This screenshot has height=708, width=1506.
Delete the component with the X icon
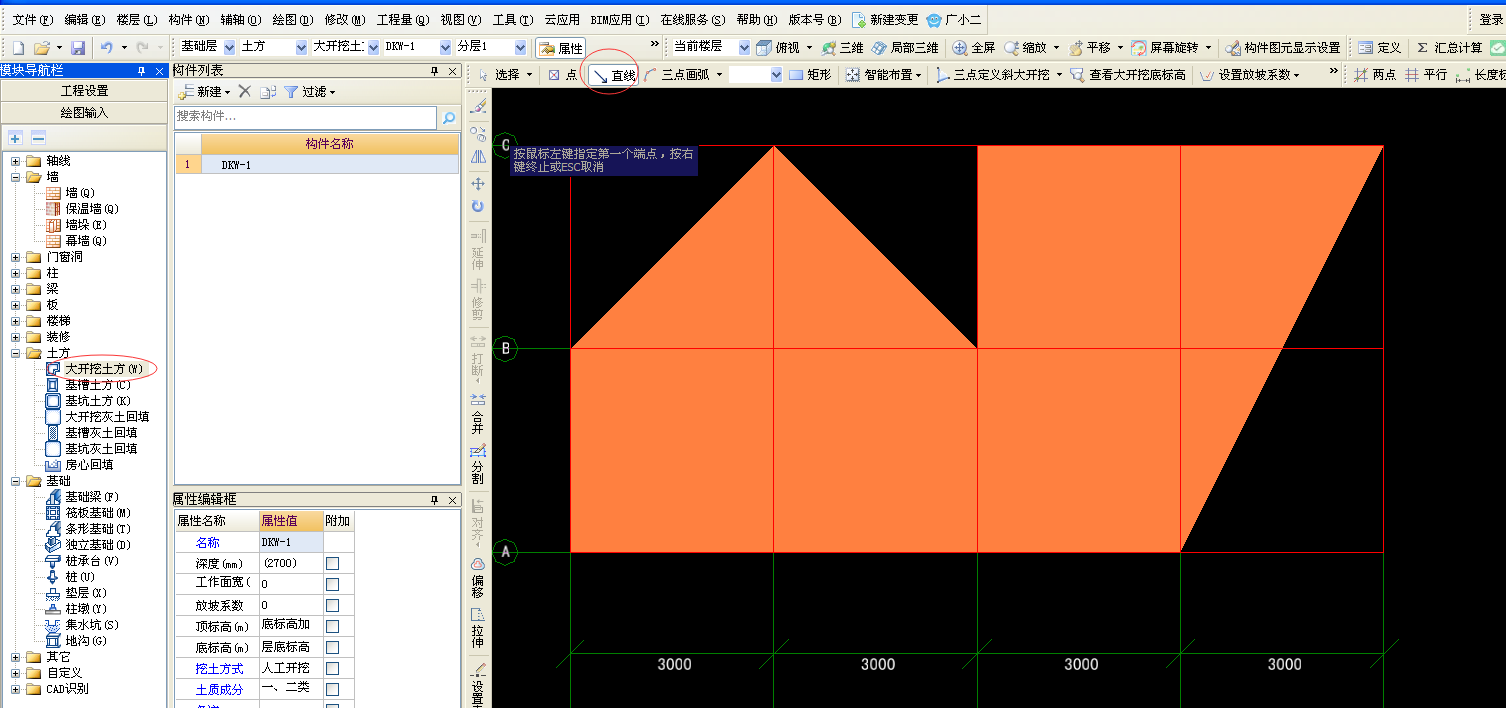(244, 92)
